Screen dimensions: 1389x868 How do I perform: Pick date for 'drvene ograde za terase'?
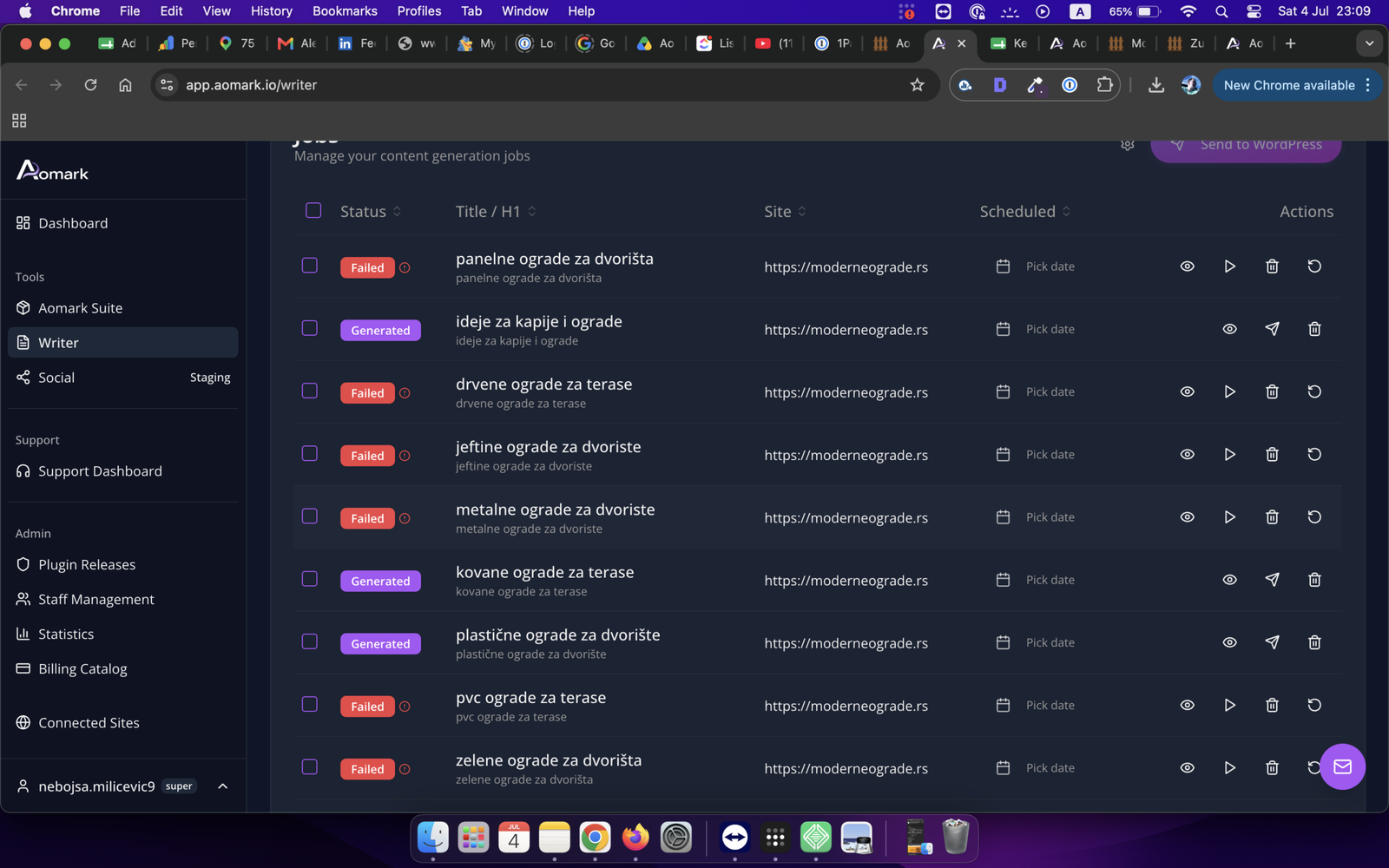tap(1036, 391)
